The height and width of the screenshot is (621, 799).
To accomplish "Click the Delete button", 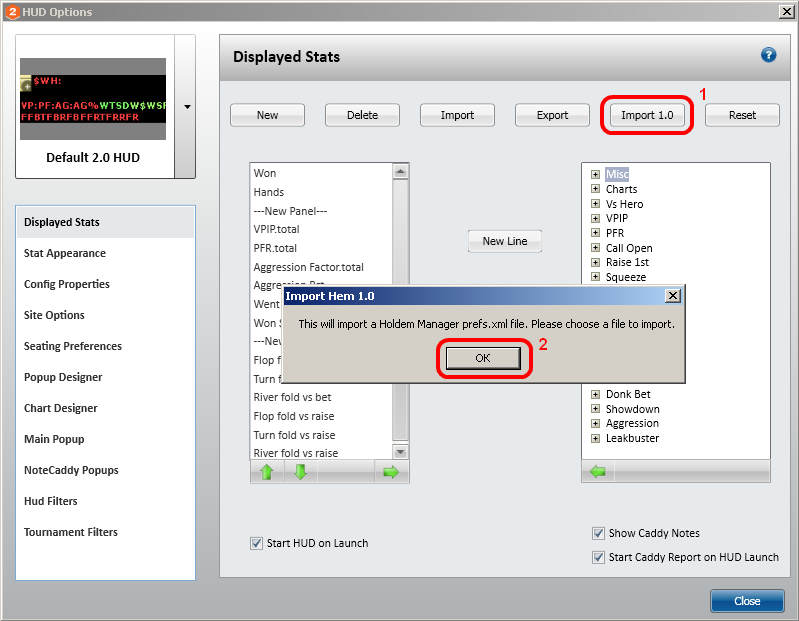I will click(362, 115).
